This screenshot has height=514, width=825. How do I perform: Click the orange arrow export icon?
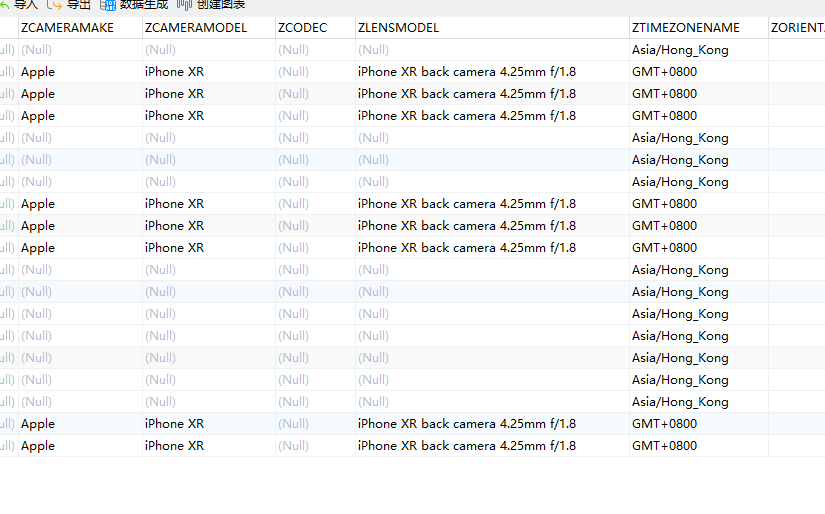click(x=54, y=5)
